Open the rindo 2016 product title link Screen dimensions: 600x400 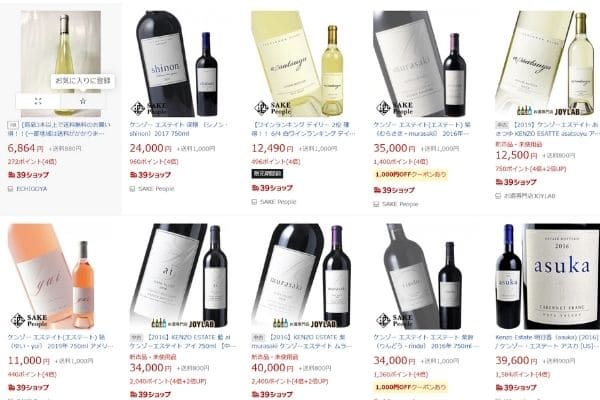pos(425,341)
